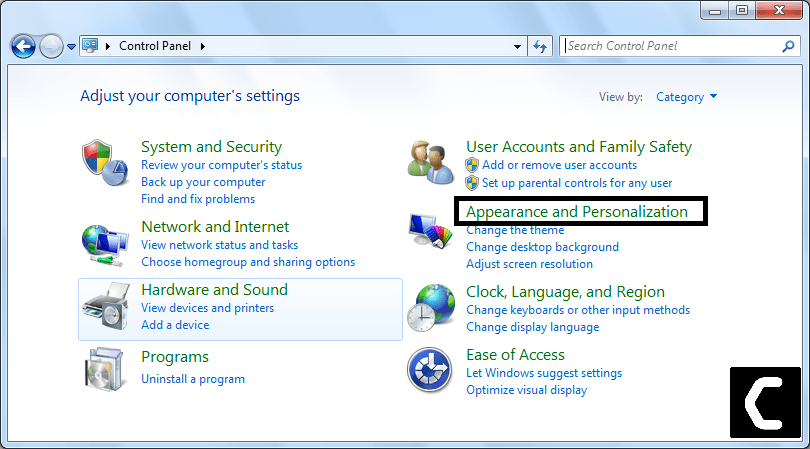Viewport: 810px width, 449px height.
Task: Open System and Security category
Action: pos(211,147)
